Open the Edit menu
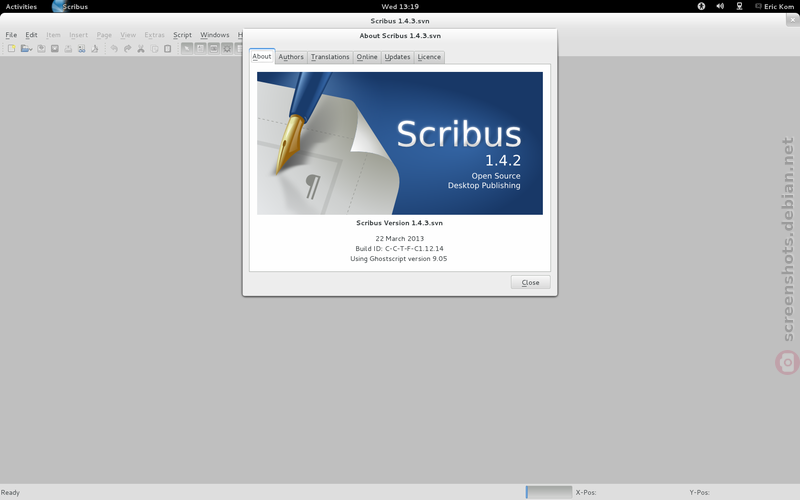 tap(31, 35)
